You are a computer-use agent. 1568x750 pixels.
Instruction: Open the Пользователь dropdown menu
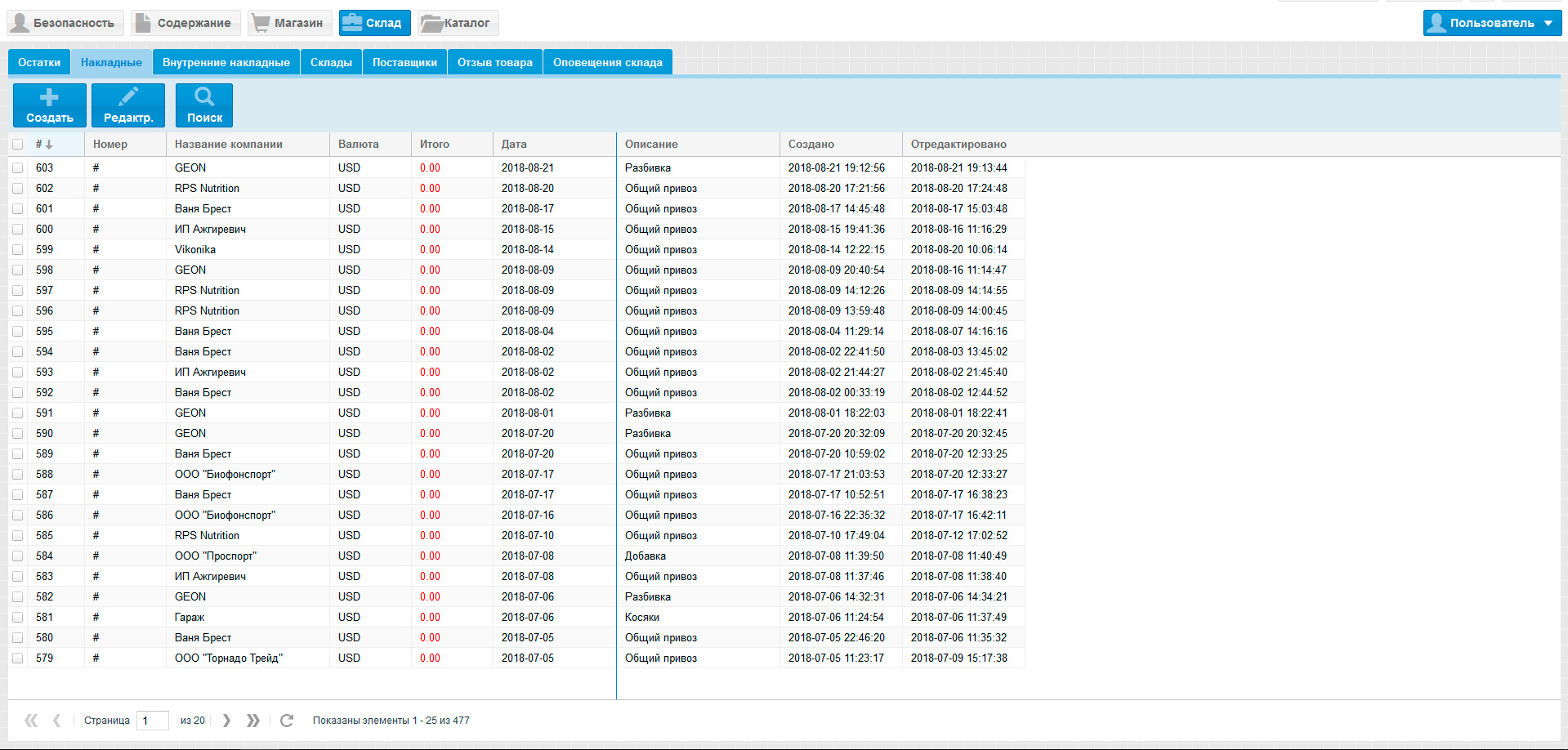[1491, 23]
